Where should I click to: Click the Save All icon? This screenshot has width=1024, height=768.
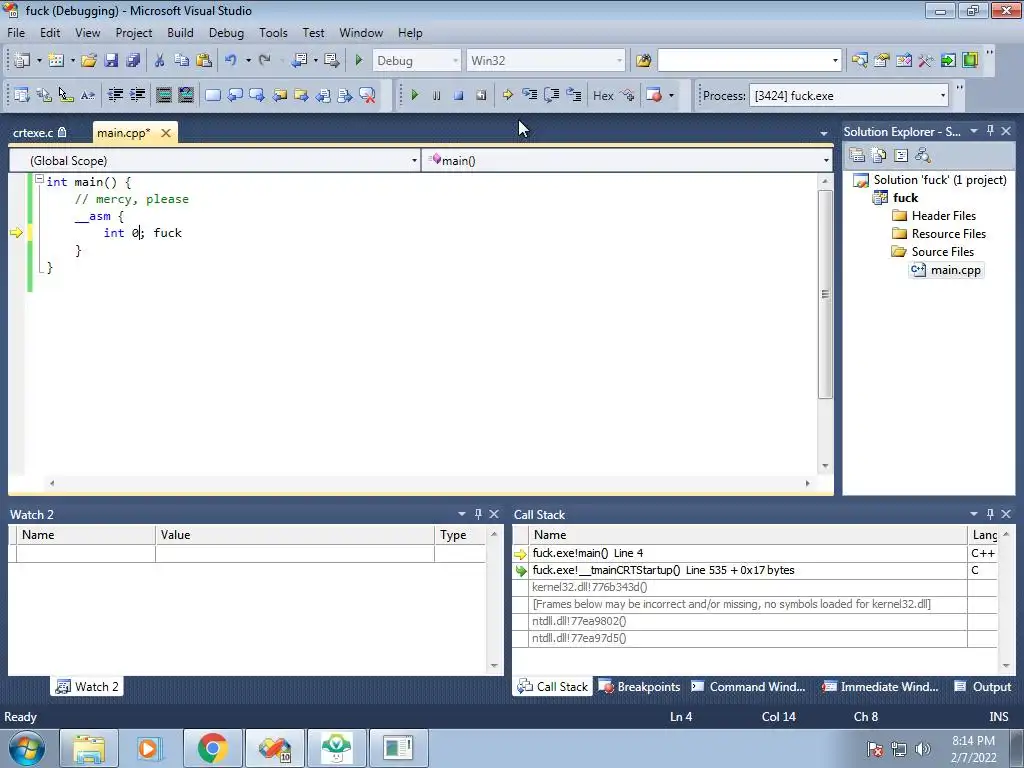click(133, 60)
